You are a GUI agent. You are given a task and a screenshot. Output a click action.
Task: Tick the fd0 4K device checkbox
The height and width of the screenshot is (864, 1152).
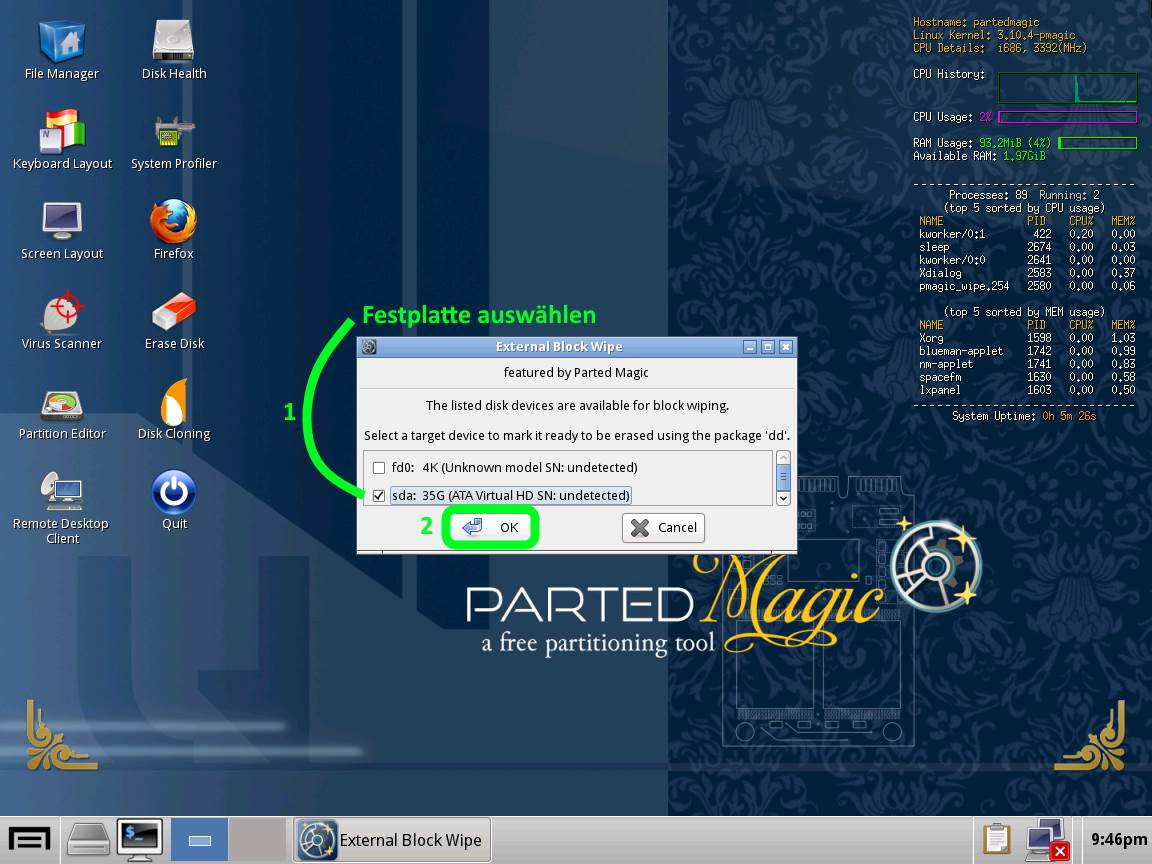point(379,468)
